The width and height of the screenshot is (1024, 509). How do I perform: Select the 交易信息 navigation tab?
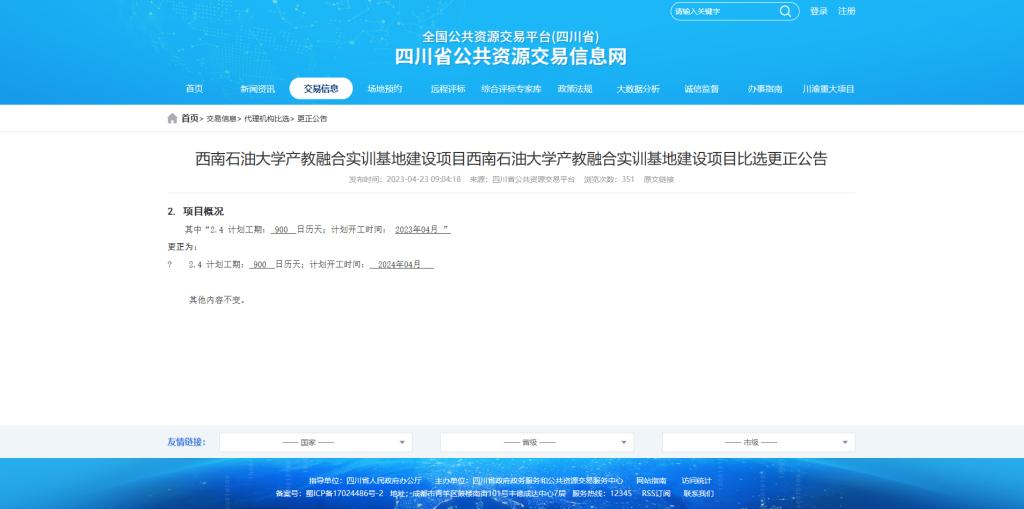(321, 89)
